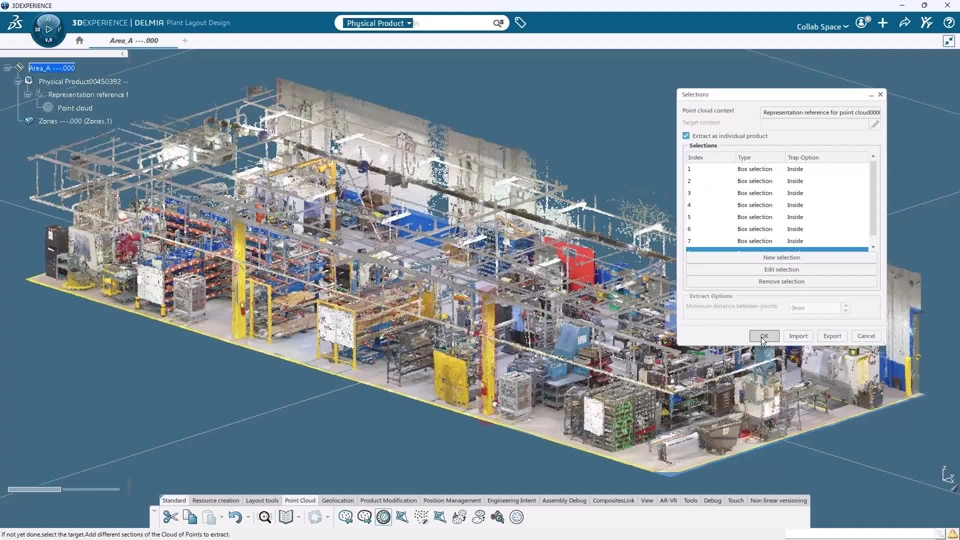960x540 pixels.
Task: Click the Paste clipboard icon
Action: pos(209,517)
